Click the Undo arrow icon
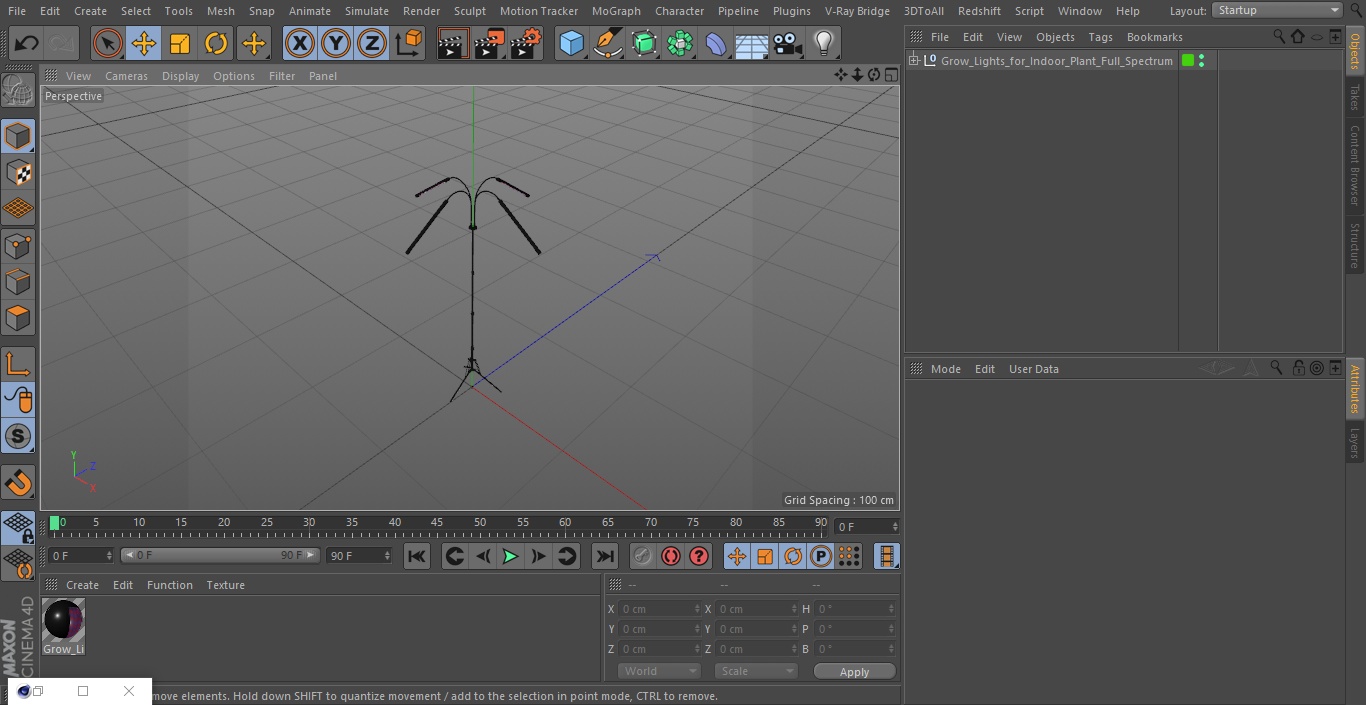Image resolution: width=1366 pixels, height=705 pixels. (27, 43)
